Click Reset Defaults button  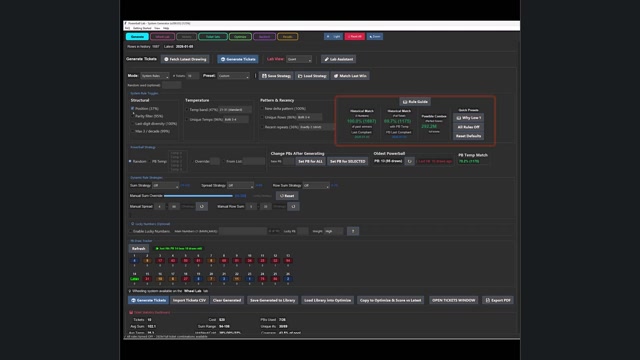click(x=469, y=136)
